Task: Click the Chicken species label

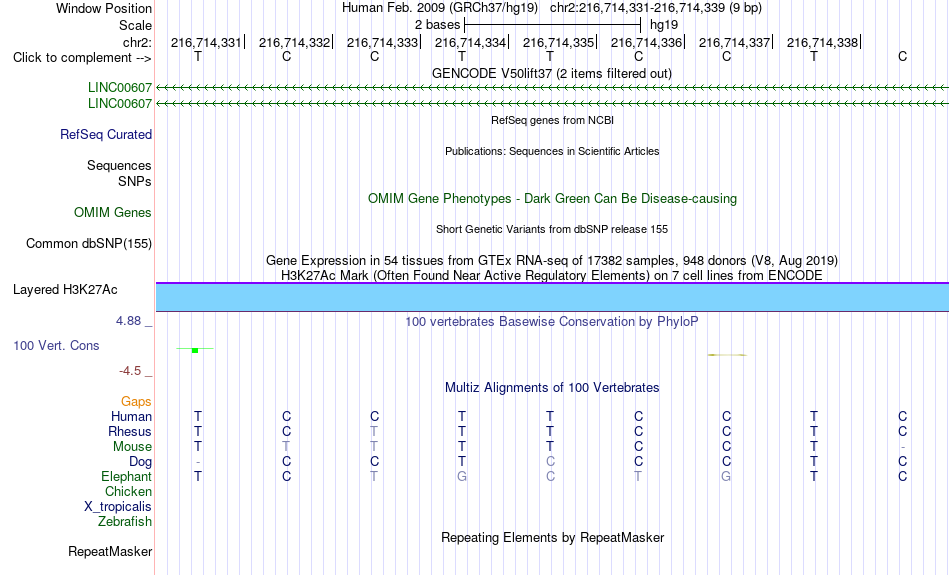Action: click(x=128, y=491)
